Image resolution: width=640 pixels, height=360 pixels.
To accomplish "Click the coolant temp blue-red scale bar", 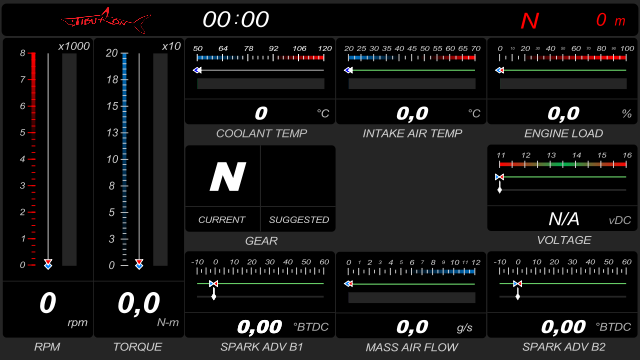I will click(260, 58).
